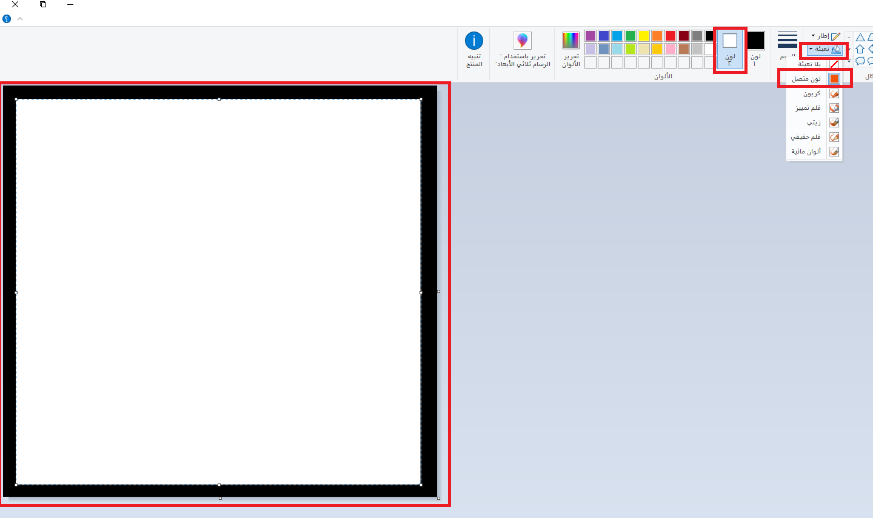This screenshot has height=518, width=873.
Task: Select the Rounded callout shape
Action: [x=860, y=61]
